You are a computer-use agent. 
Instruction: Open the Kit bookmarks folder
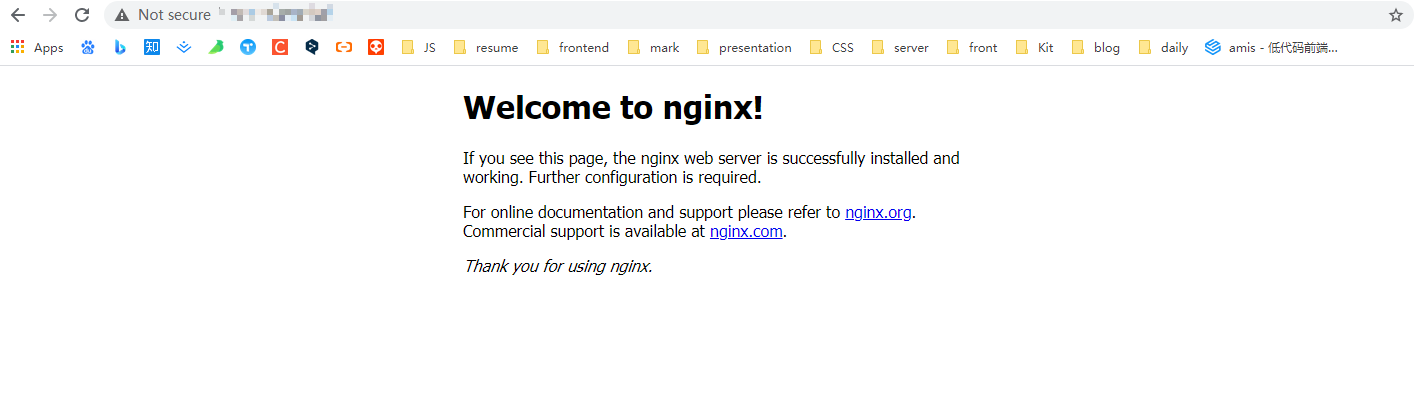[1035, 47]
